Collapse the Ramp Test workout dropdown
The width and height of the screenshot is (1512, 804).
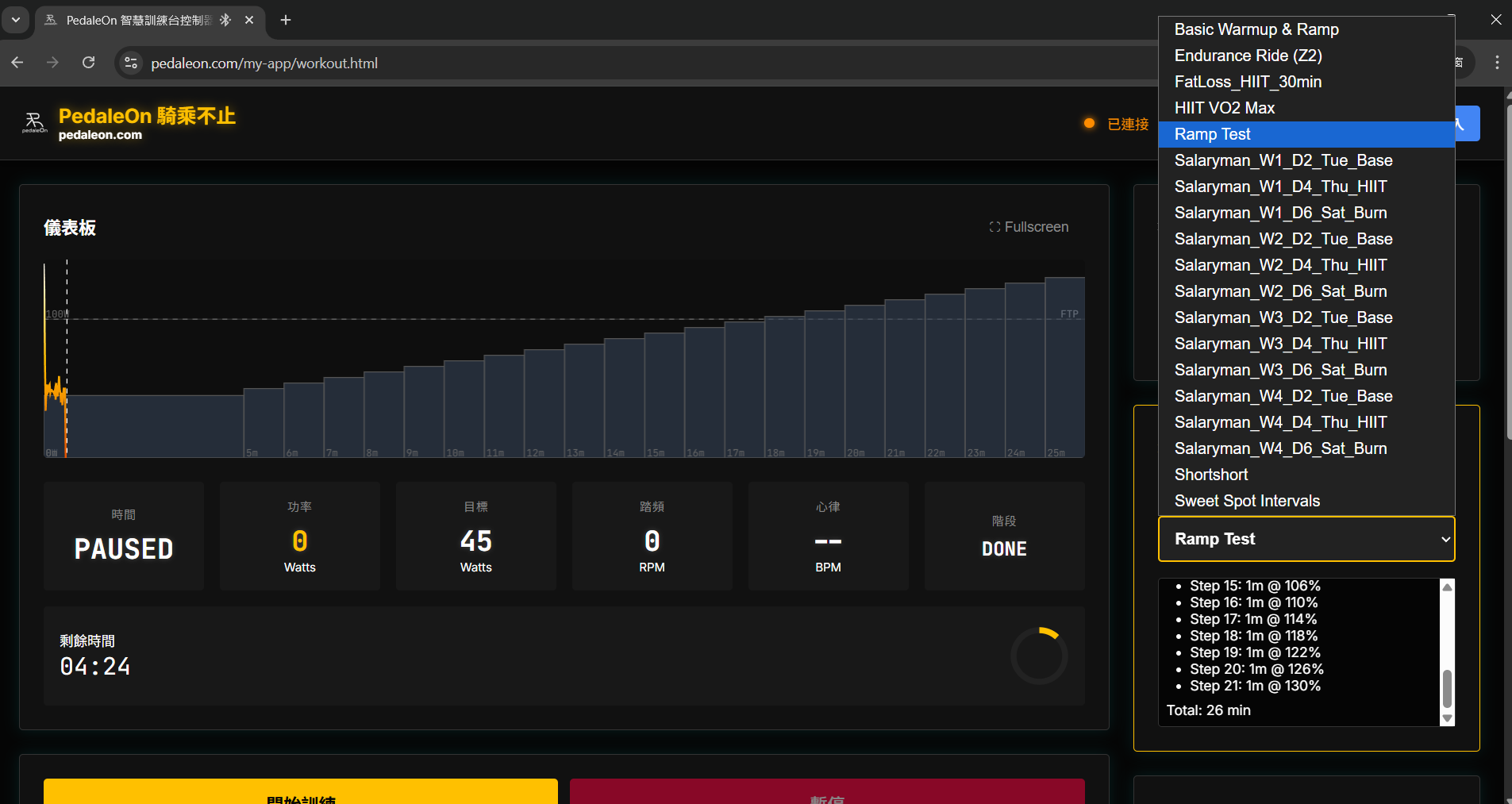[x=1306, y=539]
